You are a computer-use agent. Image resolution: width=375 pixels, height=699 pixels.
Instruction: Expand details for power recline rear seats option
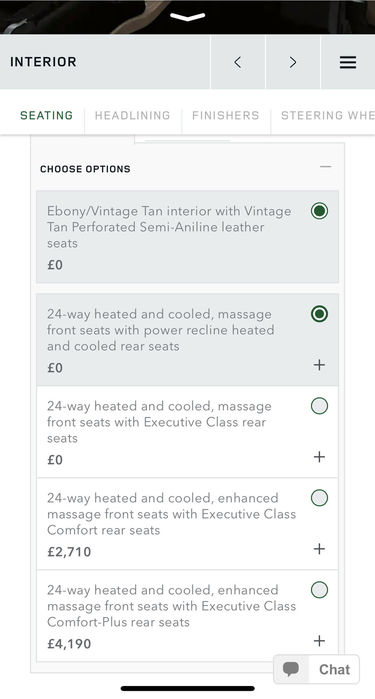click(x=319, y=365)
